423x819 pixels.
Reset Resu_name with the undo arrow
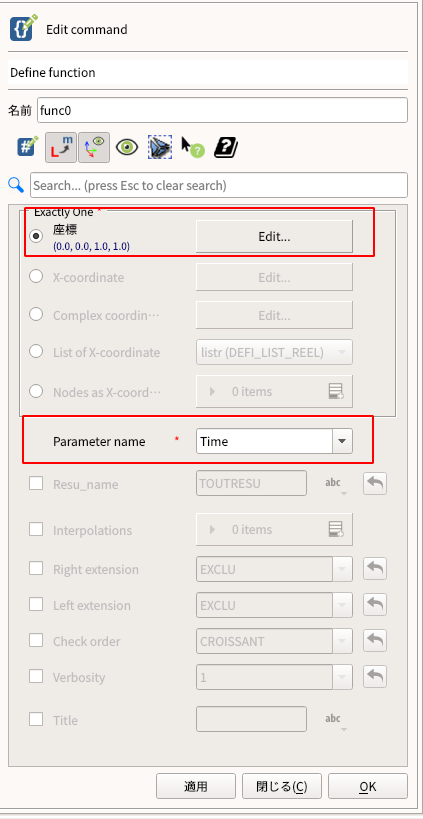[375, 484]
